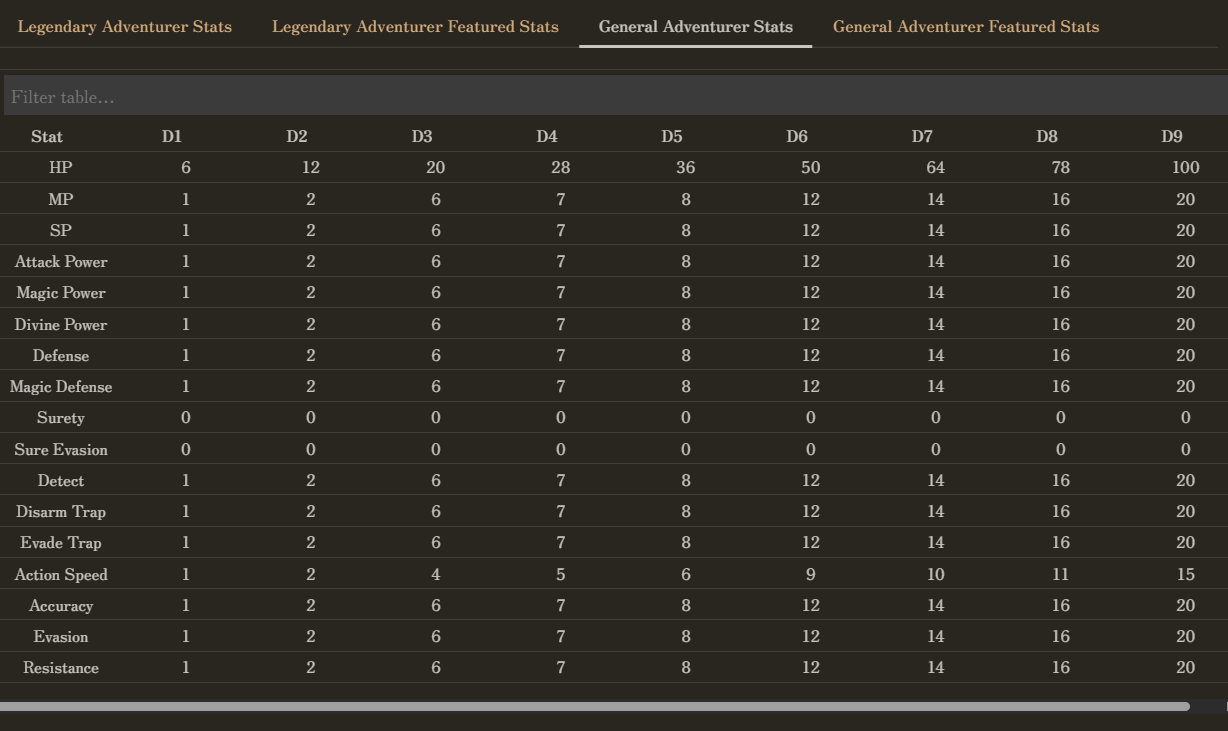Image resolution: width=1228 pixels, height=731 pixels.
Task: Click Sure Evasion value 0 in D1
Action: 186,450
